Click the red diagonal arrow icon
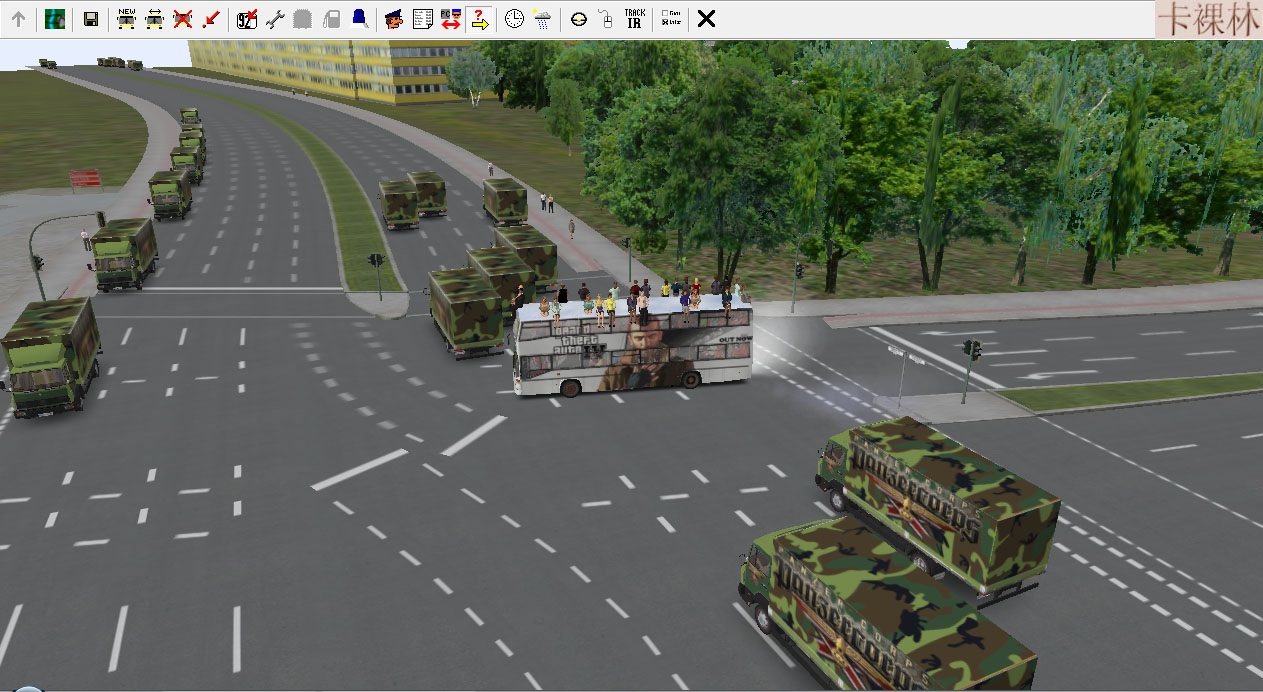Image resolution: width=1263 pixels, height=692 pixels. click(x=210, y=19)
